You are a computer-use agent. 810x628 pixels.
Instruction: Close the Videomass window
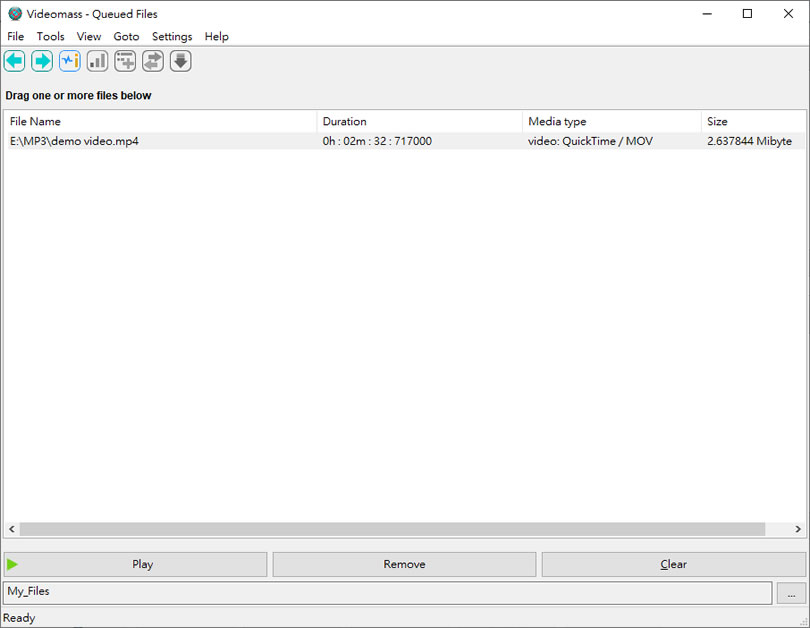pyautogui.click(x=788, y=14)
